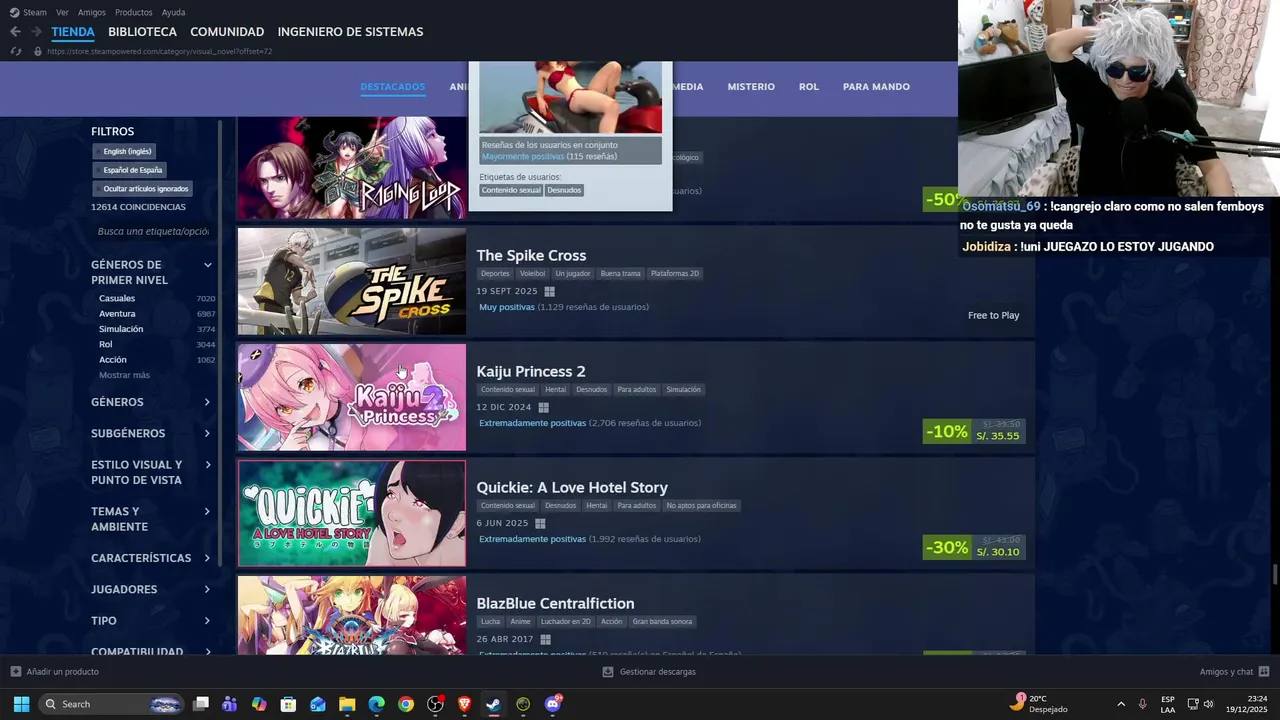Launch Google Chrome from the taskbar
The image size is (1280, 720).
[x=405, y=704]
